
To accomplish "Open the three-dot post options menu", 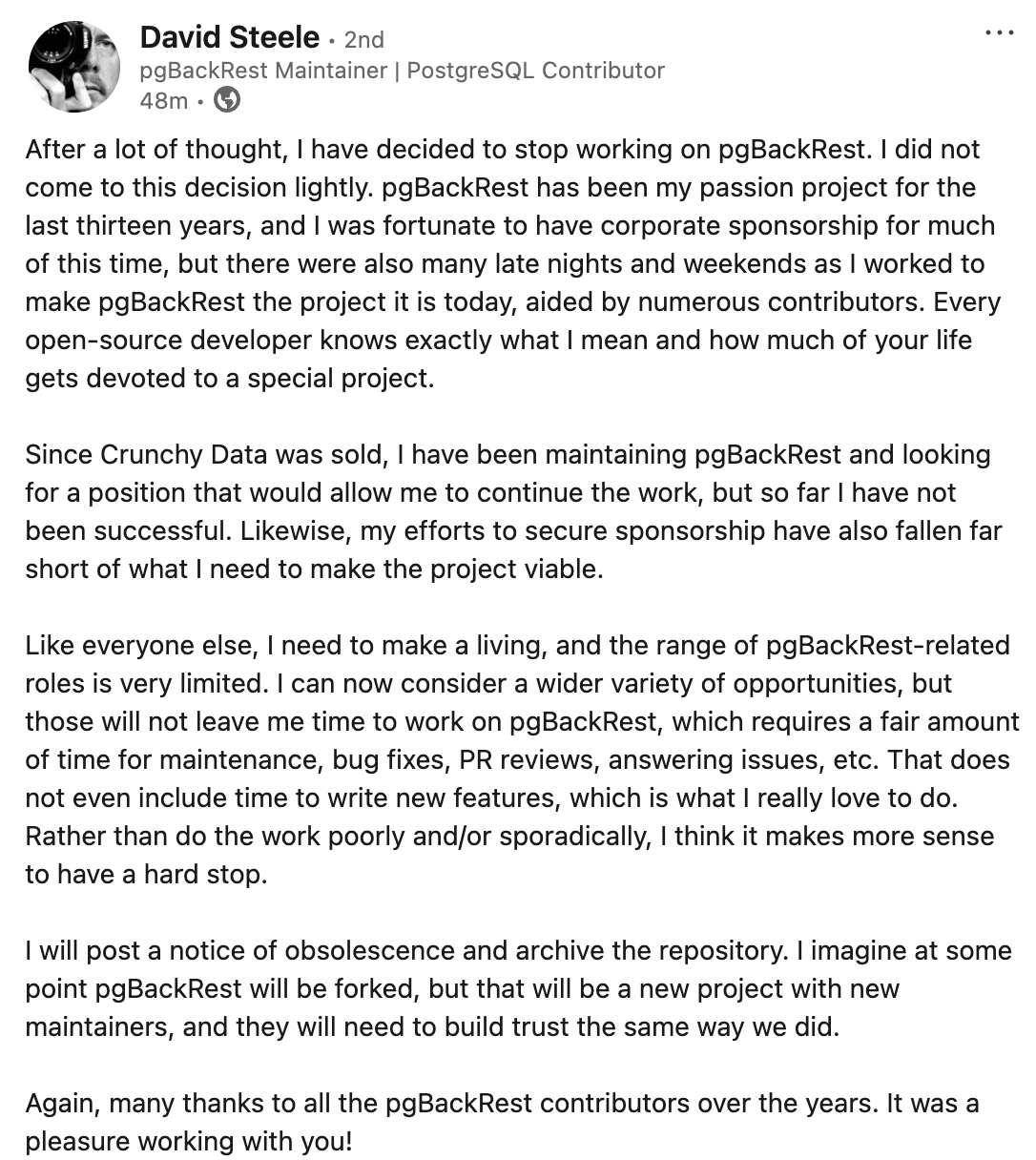I will [999, 33].
